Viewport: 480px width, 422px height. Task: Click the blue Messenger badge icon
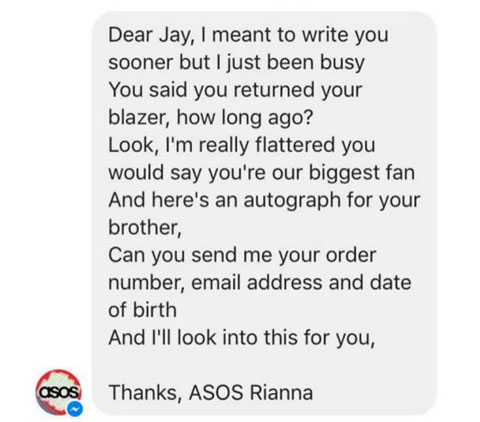pos(75,409)
